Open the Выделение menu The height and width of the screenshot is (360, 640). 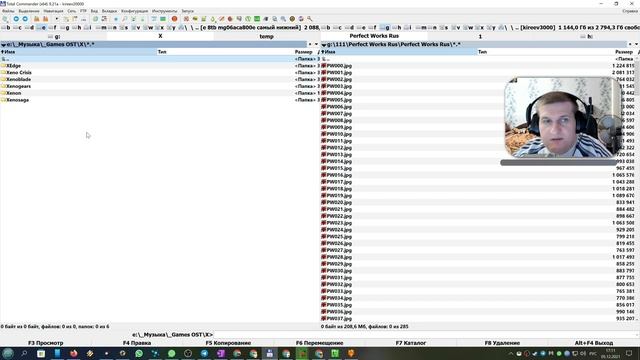[x=29, y=11]
